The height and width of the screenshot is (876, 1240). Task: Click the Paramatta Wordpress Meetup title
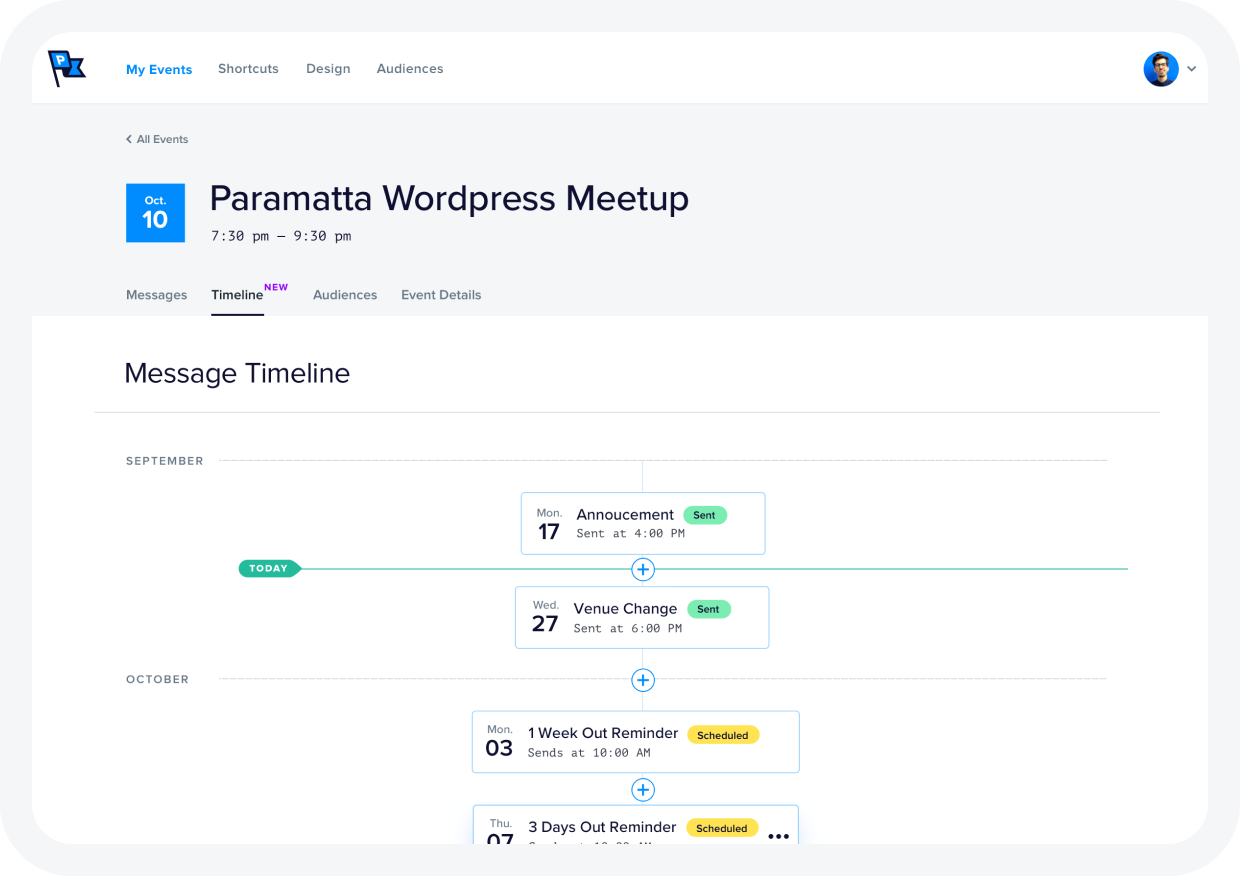coord(449,198)
